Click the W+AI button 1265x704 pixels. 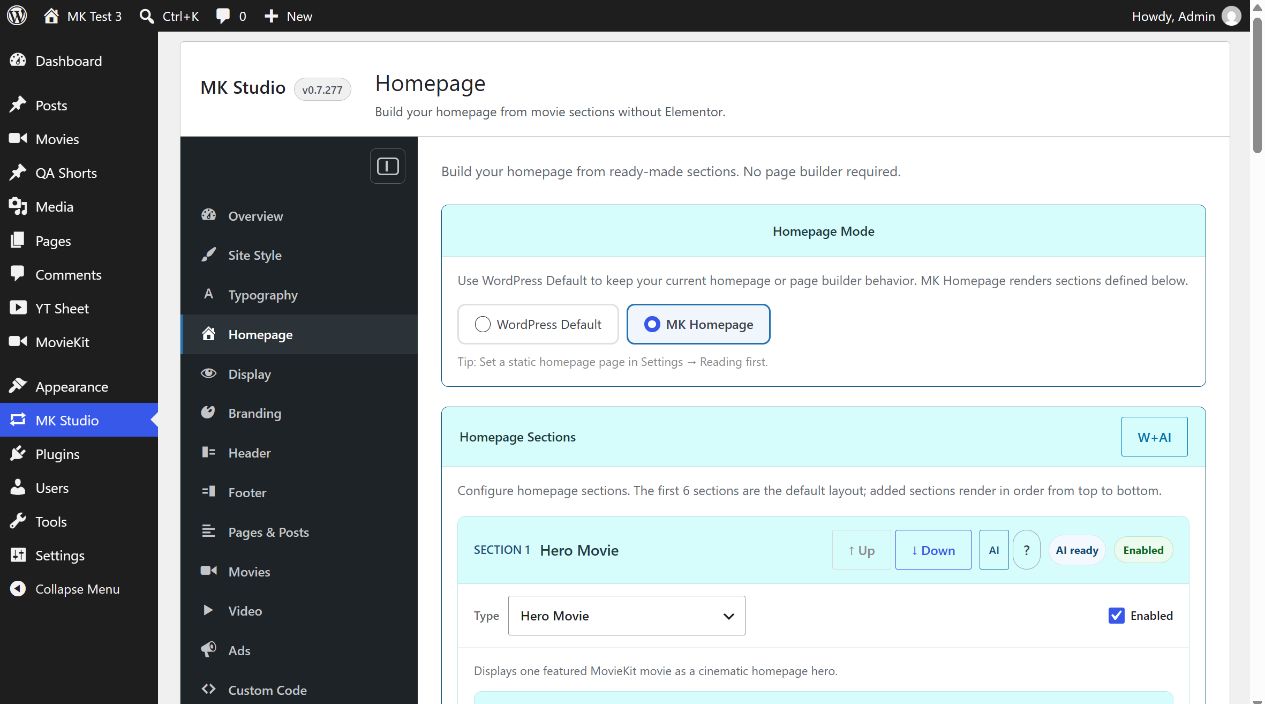click(1154, 437)
